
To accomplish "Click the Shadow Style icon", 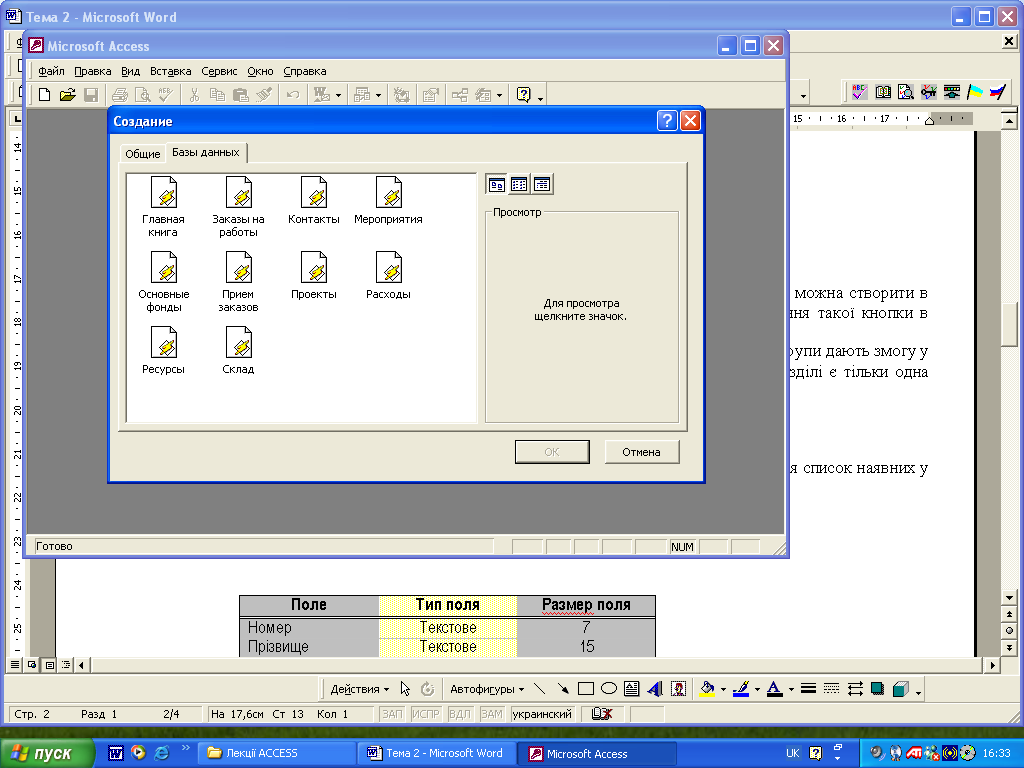I will (878, 688).
